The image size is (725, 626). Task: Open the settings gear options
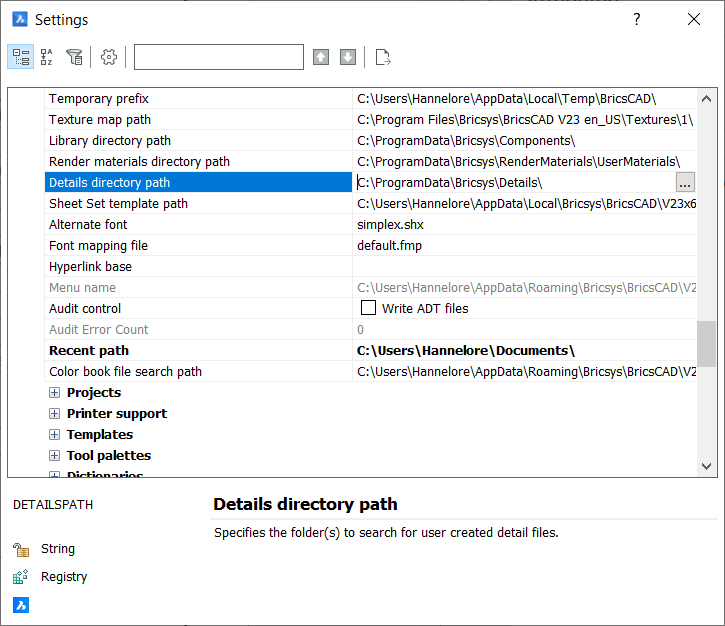pos(110,57)
